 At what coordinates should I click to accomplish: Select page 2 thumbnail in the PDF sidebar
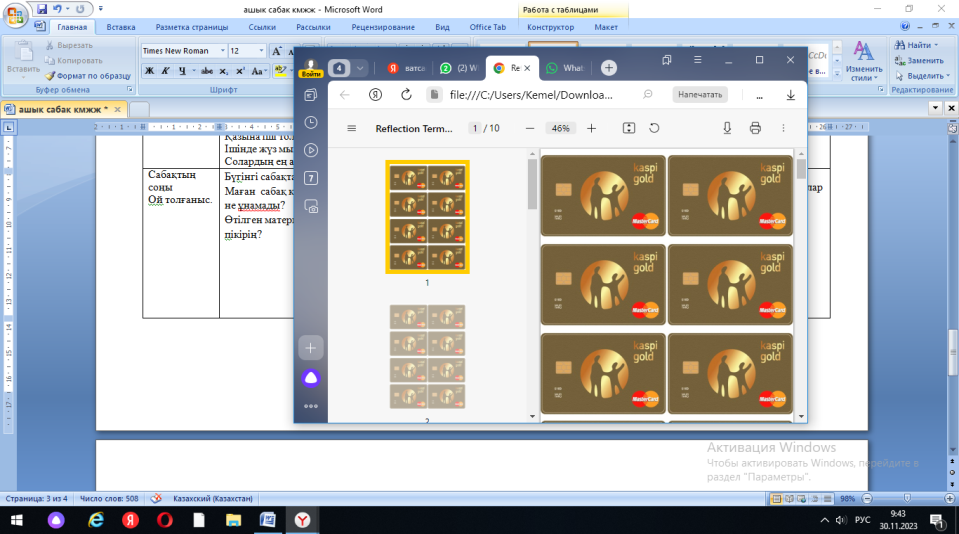[427, 359]
